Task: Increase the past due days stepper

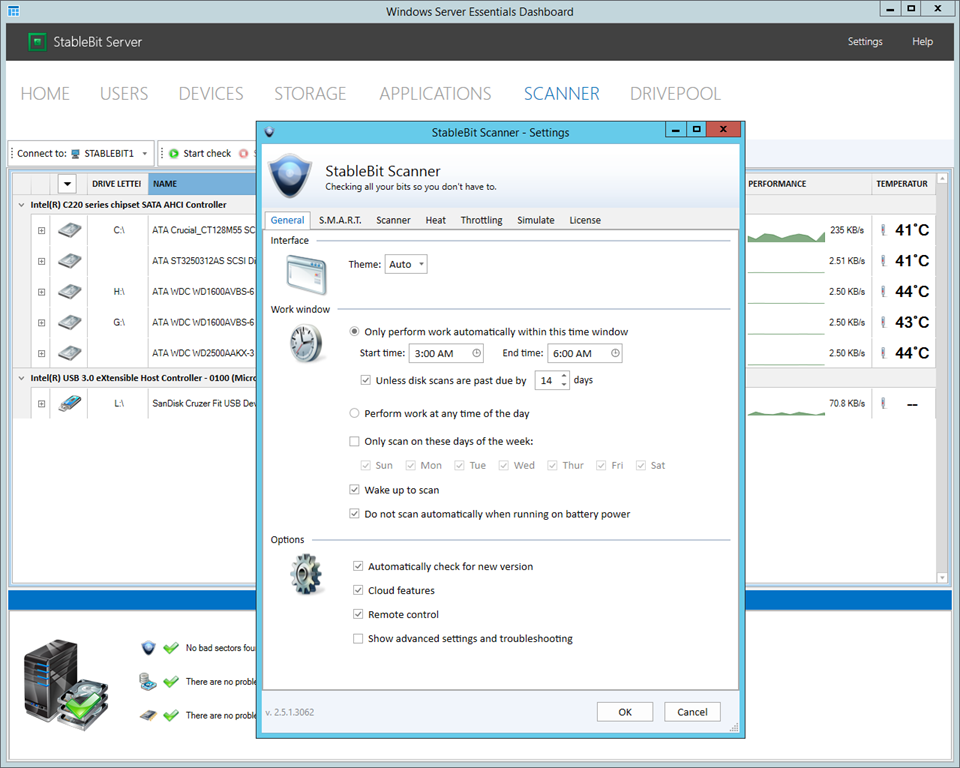Action: click(564, 375)
